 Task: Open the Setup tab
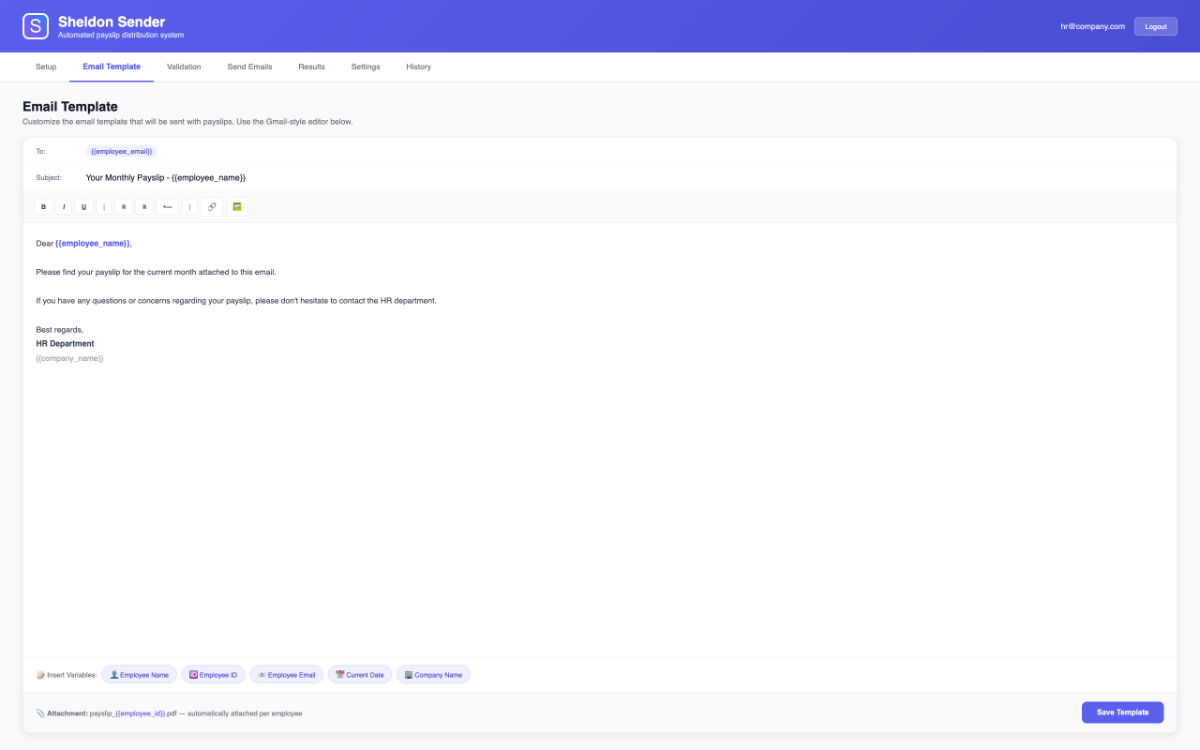[46, 67]
